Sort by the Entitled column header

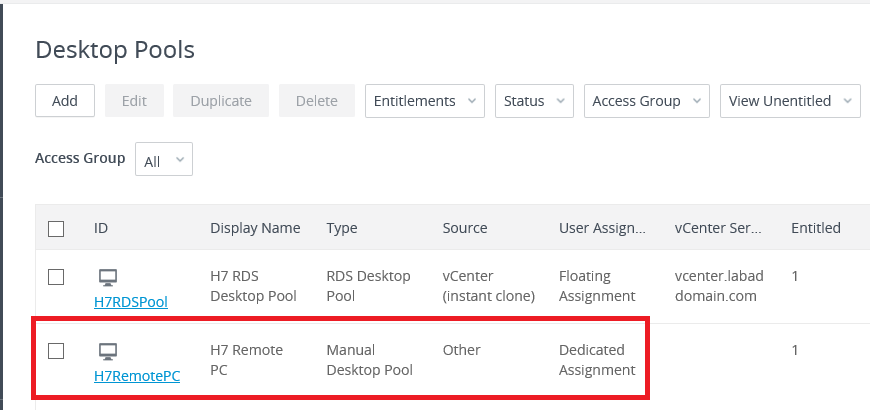(815, 228)
